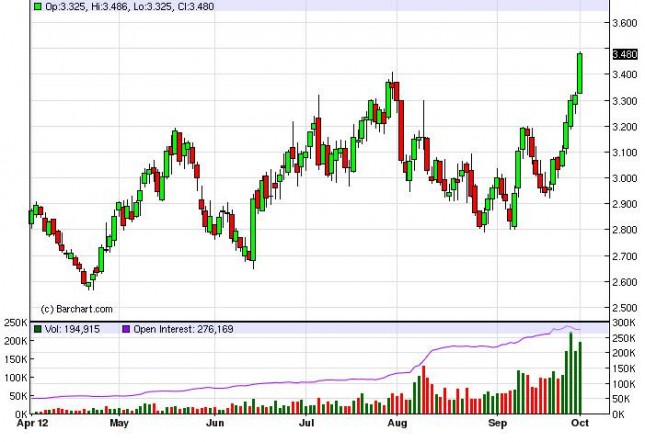Click the highlighted 3.480 price marker
Viewport: 645px width, 442px height.
(x=625, y=54)
